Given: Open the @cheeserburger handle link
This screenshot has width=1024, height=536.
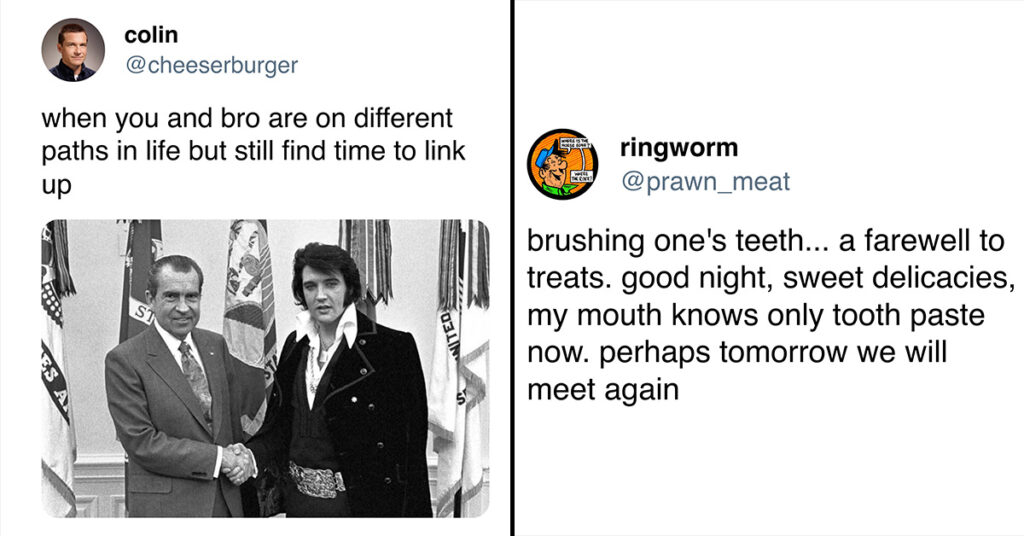Looking at the screenshot, I should point(211,65).
